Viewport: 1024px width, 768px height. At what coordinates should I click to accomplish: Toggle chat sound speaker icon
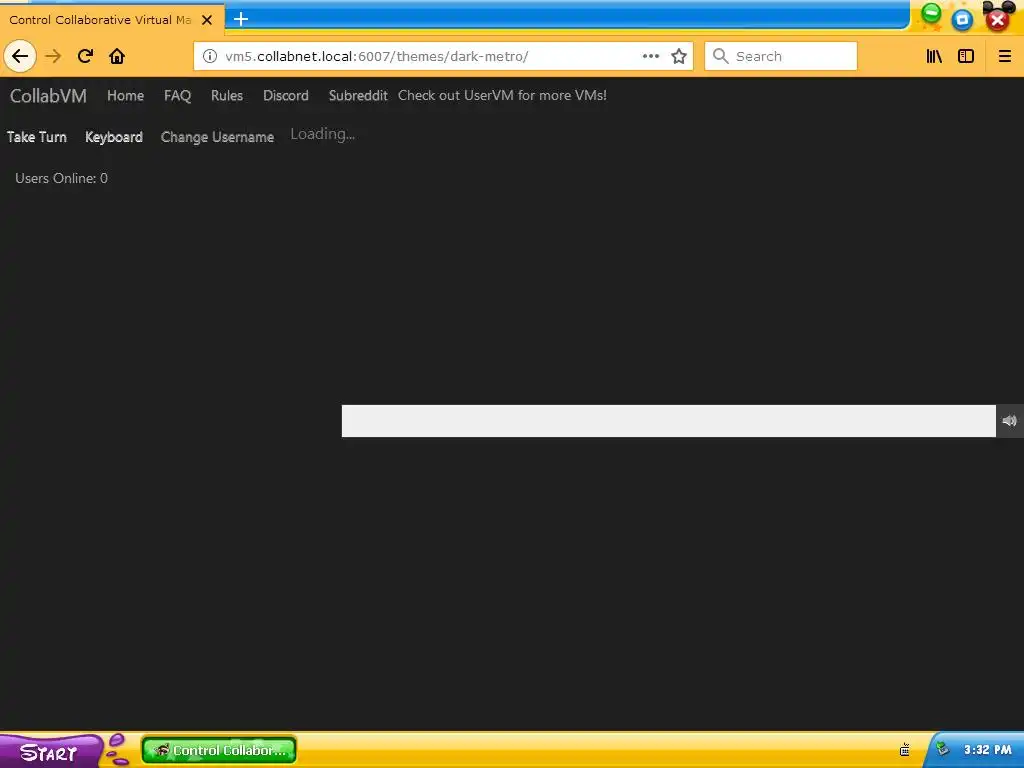coord(1010,421)
